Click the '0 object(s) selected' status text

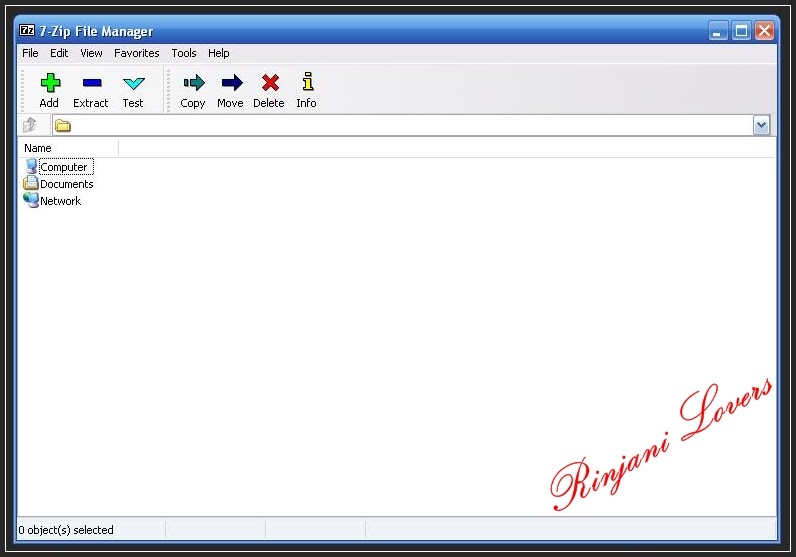[x=66, y=530]
